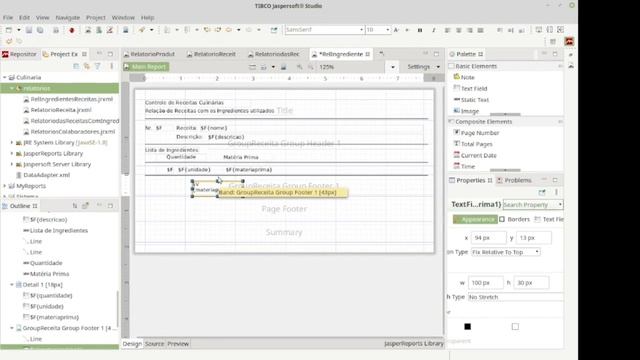Open the Window menu
The width and height of the screenshot is (640, 360).
coord(123,18)
